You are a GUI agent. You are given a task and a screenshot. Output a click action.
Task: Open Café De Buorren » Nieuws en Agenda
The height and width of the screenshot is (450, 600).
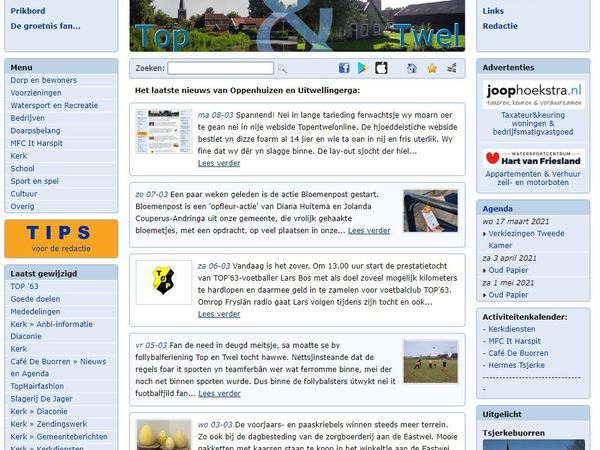[x=58, y=367]
